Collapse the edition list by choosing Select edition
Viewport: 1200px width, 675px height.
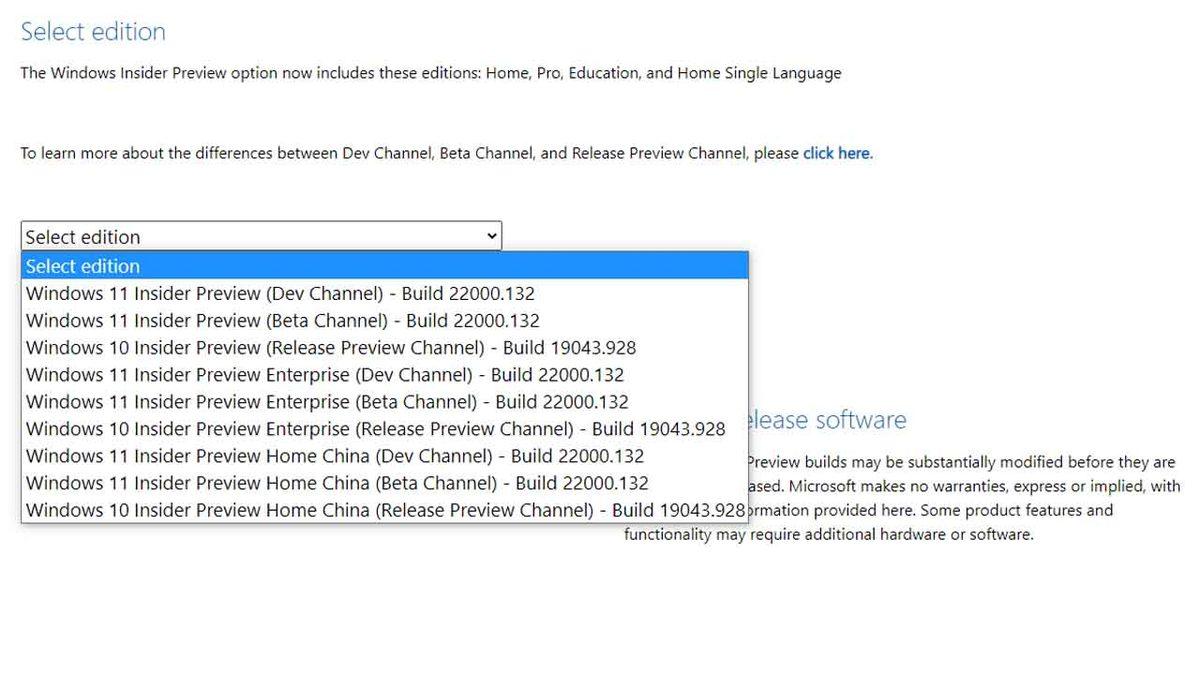83,266
